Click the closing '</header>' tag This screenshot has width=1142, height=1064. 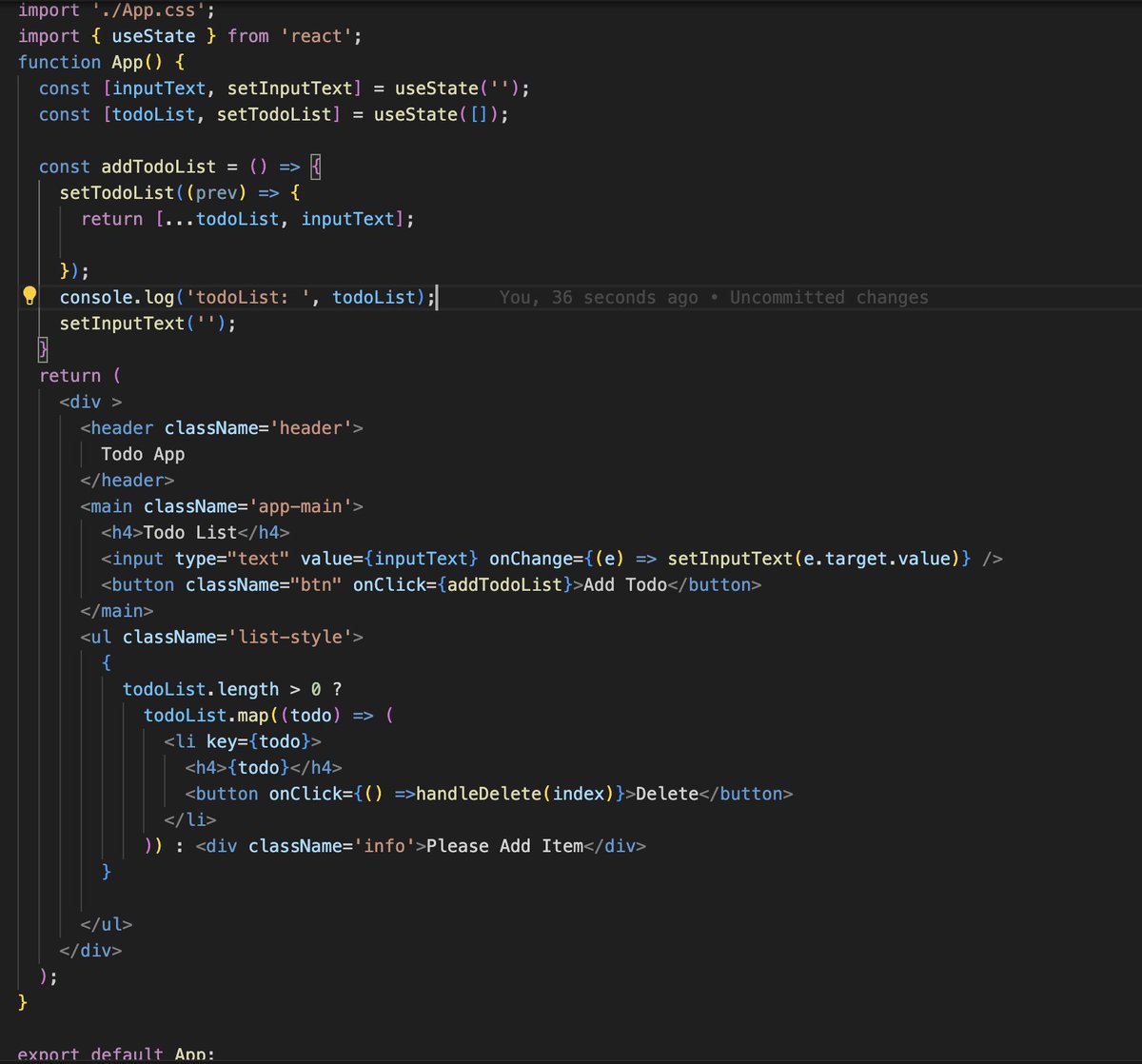(128, 481)
